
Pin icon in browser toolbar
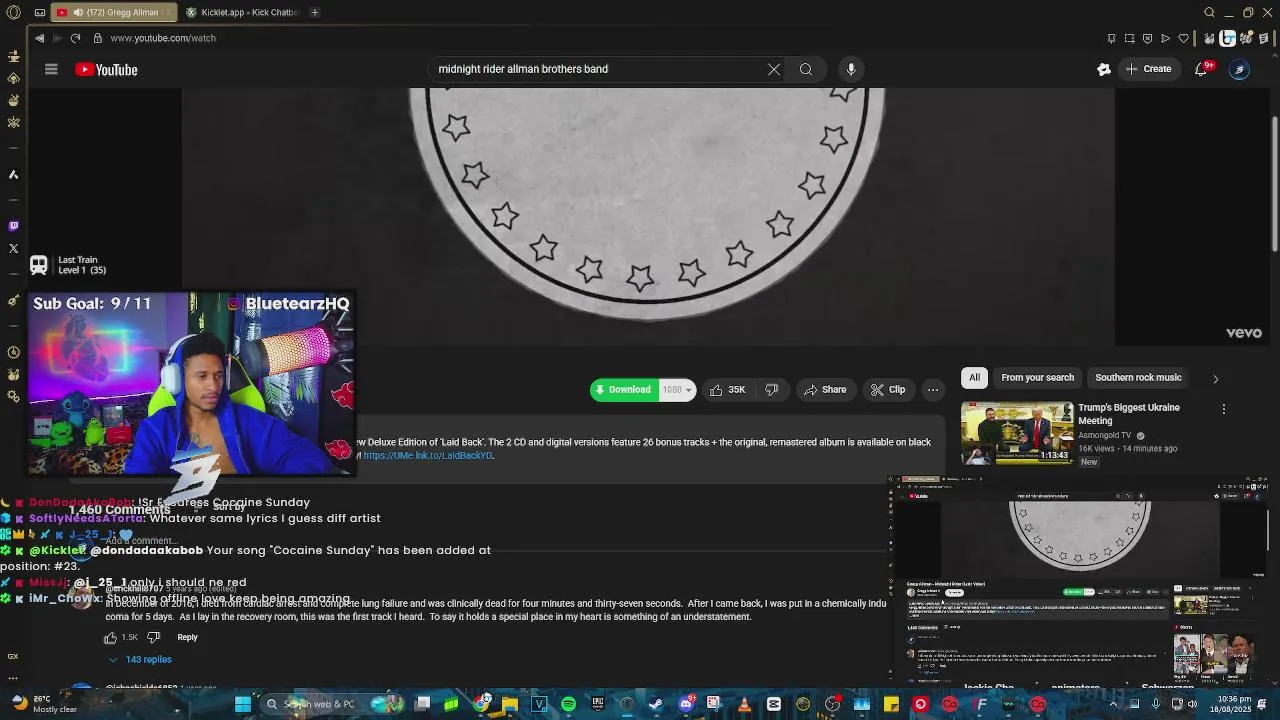click(x=1111, y=38)
